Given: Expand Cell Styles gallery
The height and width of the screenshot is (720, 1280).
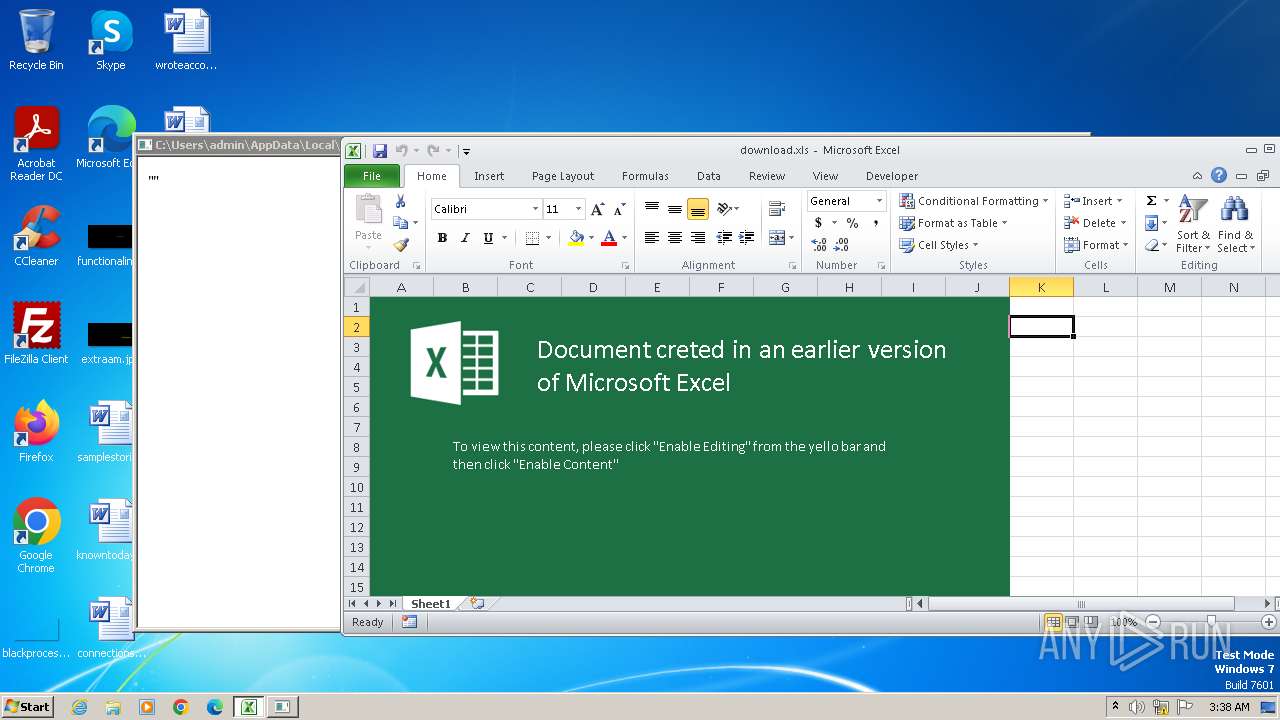Looking at the screenshot, I should coord(938,245).
